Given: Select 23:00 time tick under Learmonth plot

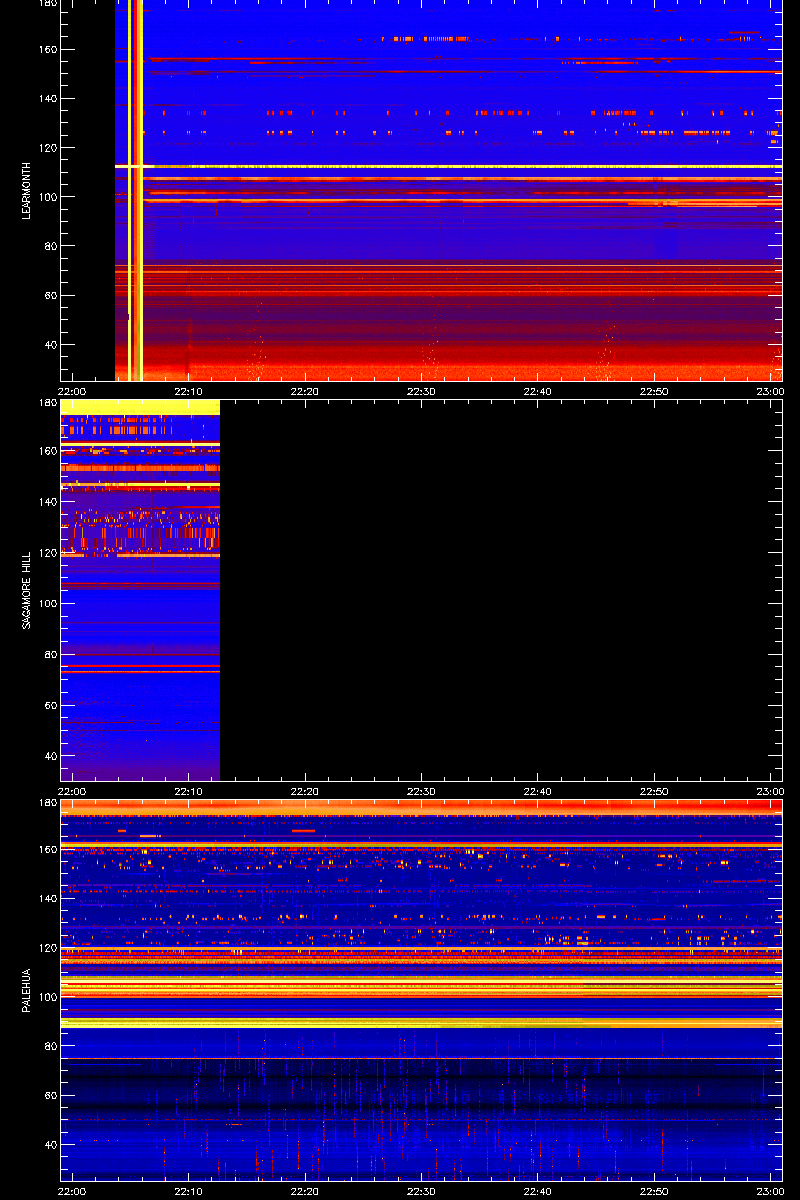Looking at the screenshot, I should point(770,391).
